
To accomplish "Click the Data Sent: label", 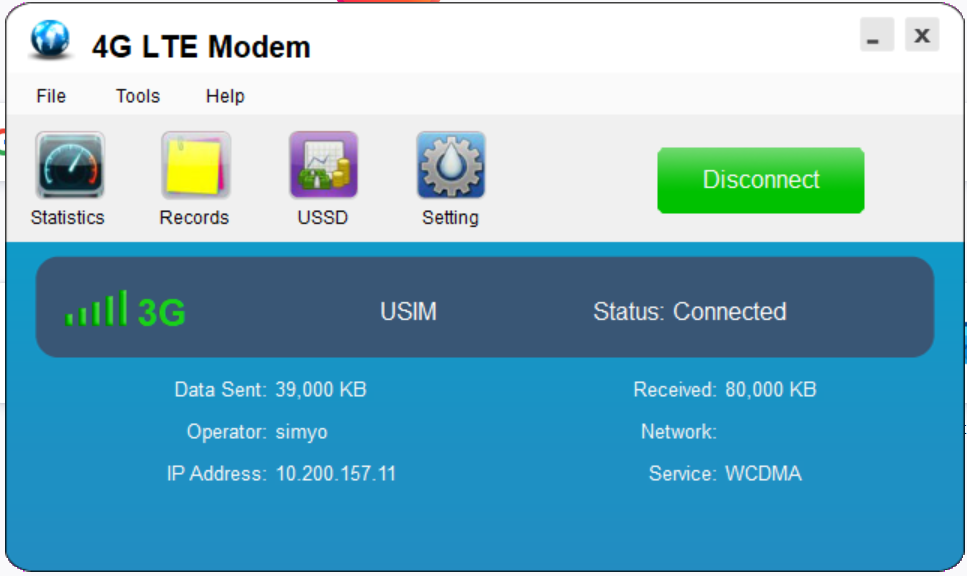I will pos(220,390).
